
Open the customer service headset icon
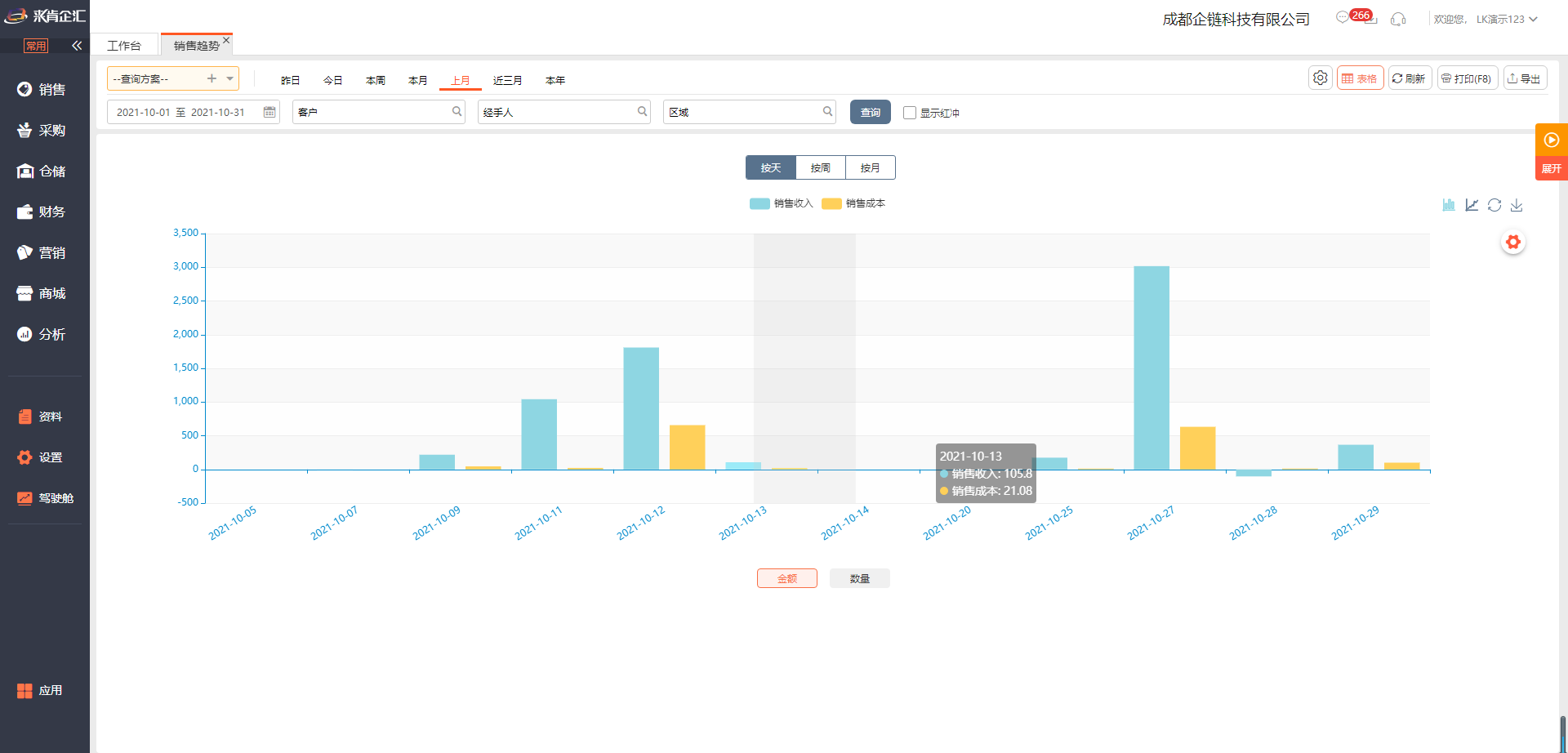click(x=1398, y=20)
